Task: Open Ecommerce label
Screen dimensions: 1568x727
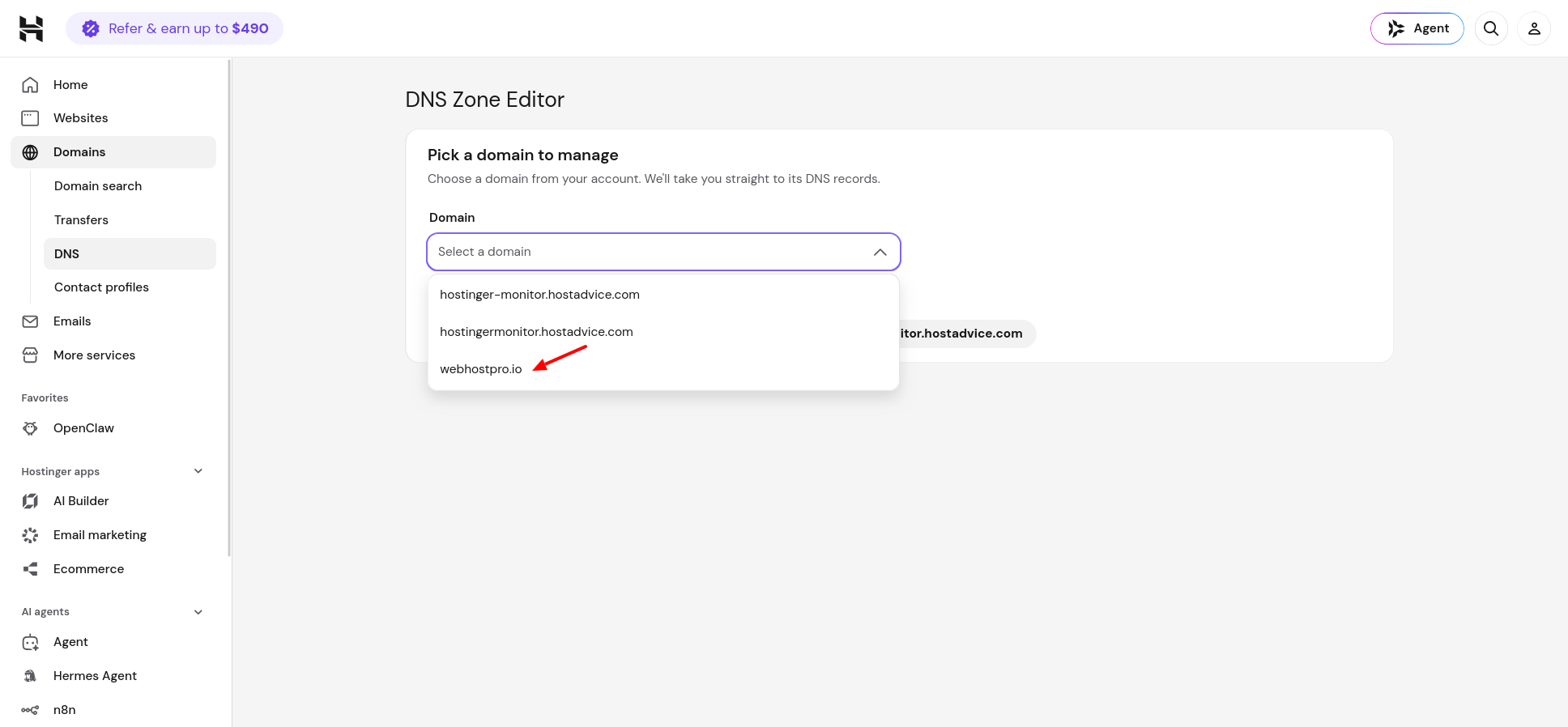Action: [x=88, y=569]
